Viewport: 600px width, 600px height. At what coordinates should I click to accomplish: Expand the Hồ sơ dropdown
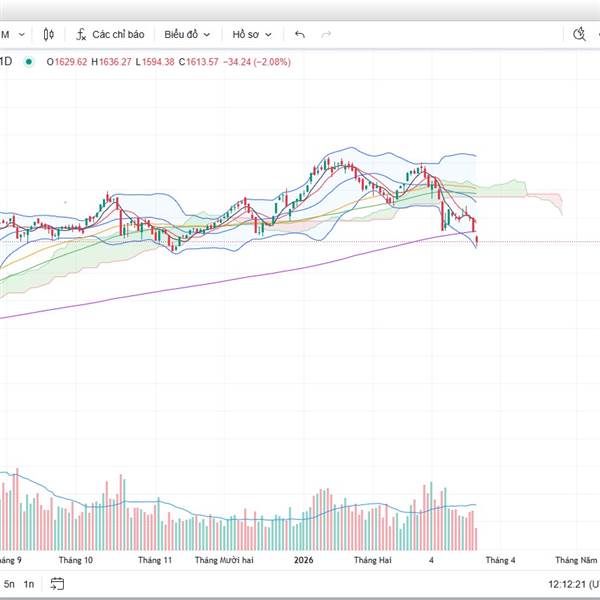click(x=249, y=34)
